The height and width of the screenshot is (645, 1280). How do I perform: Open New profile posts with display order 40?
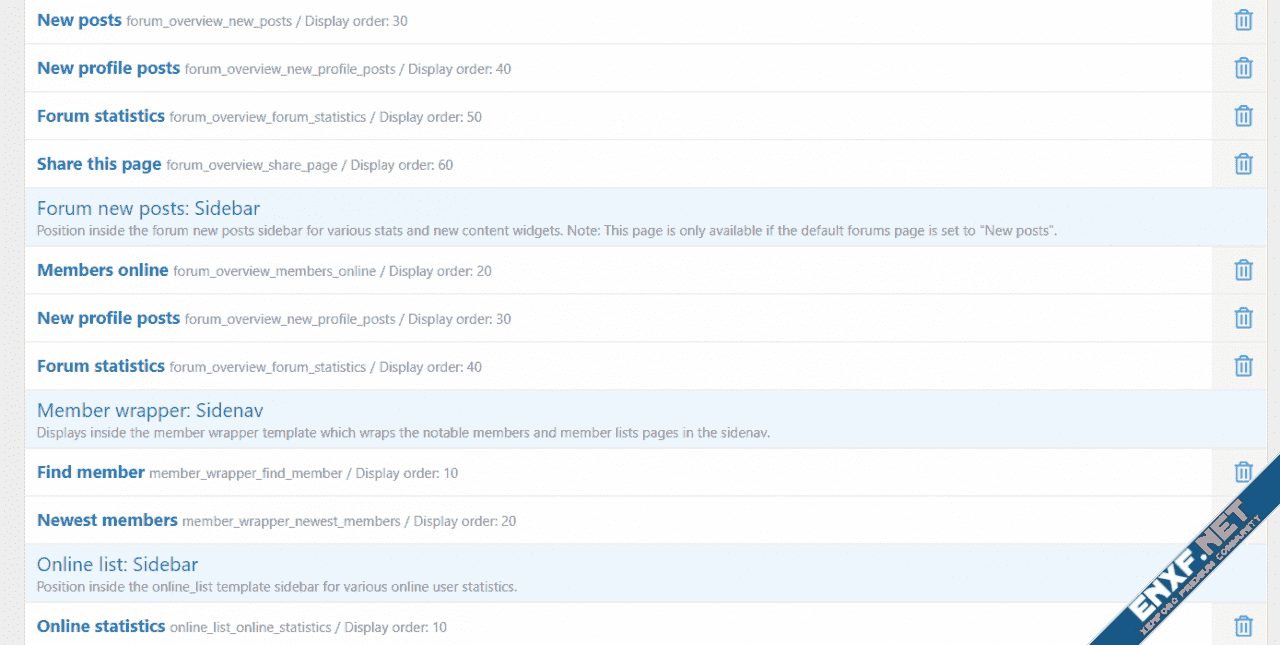click(x=108, y=68)
